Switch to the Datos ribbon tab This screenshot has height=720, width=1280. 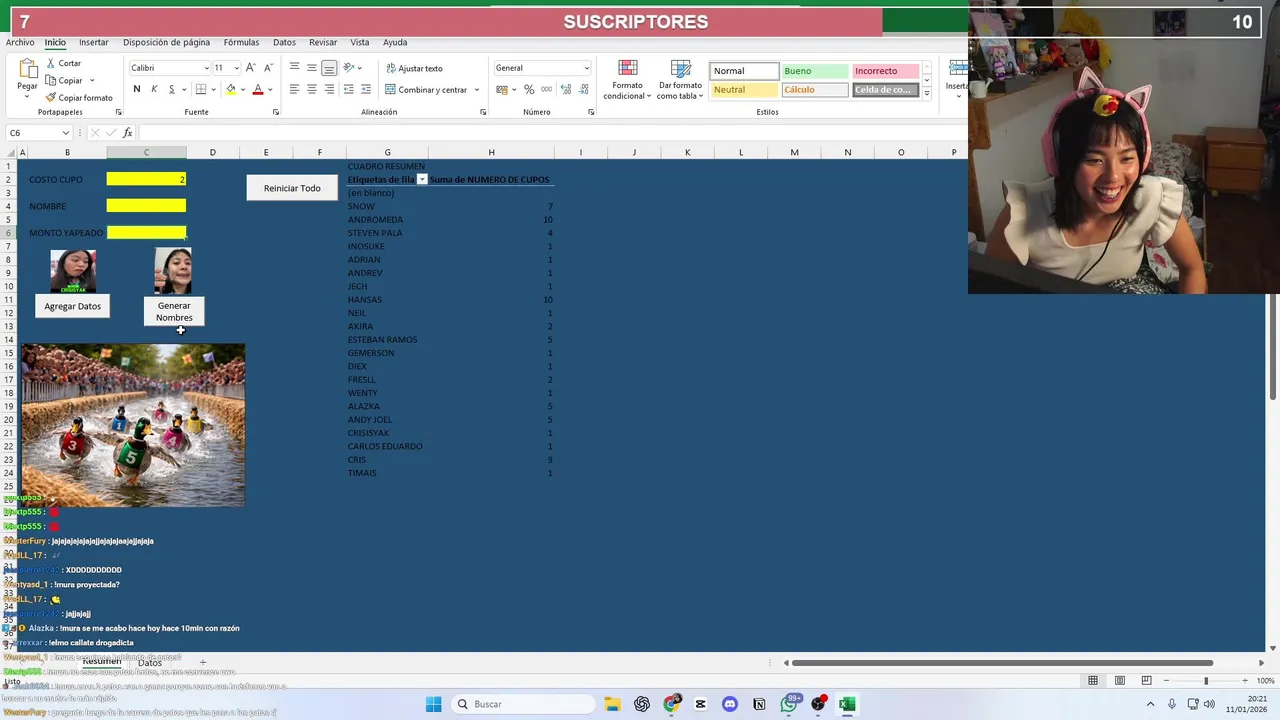pyautogui.click(x=284, y=42)
